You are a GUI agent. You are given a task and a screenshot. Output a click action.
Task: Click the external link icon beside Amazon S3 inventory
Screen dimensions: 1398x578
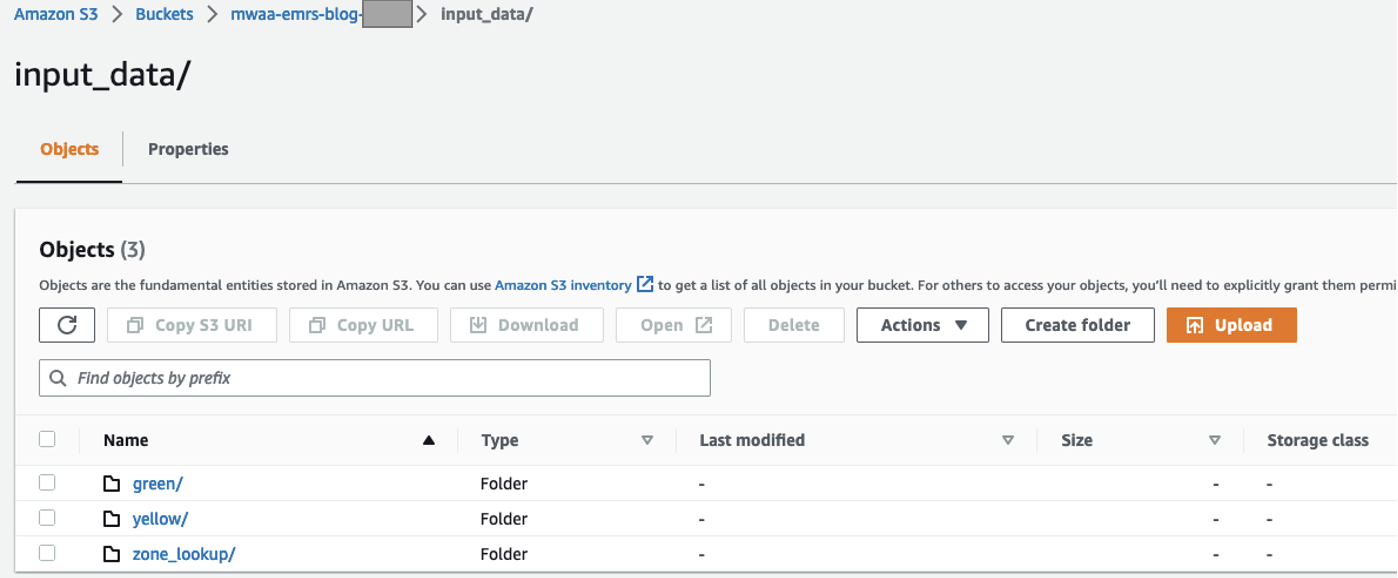tap(645, 285)
